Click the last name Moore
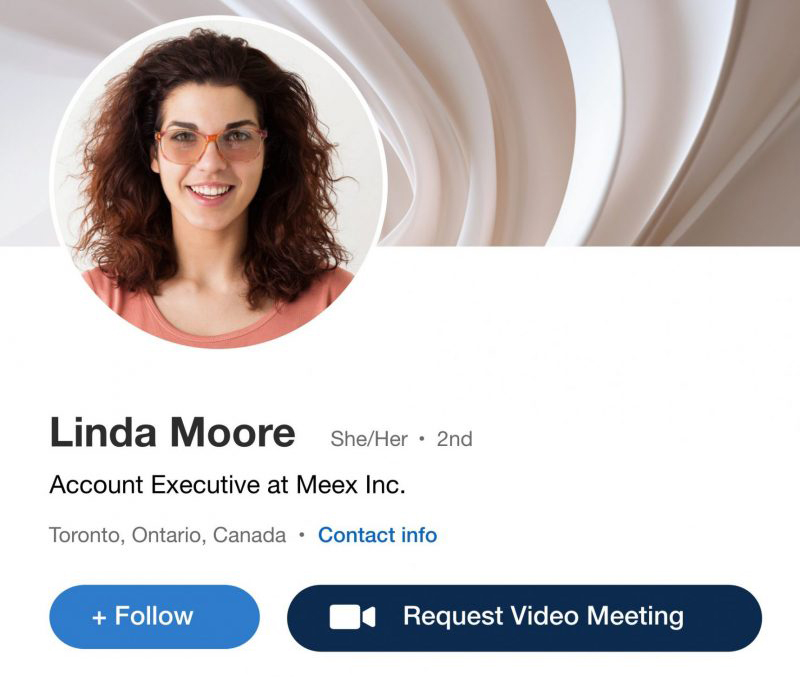Image resolution: width=800 pixels, height=693 pixels. coord(233,433)
